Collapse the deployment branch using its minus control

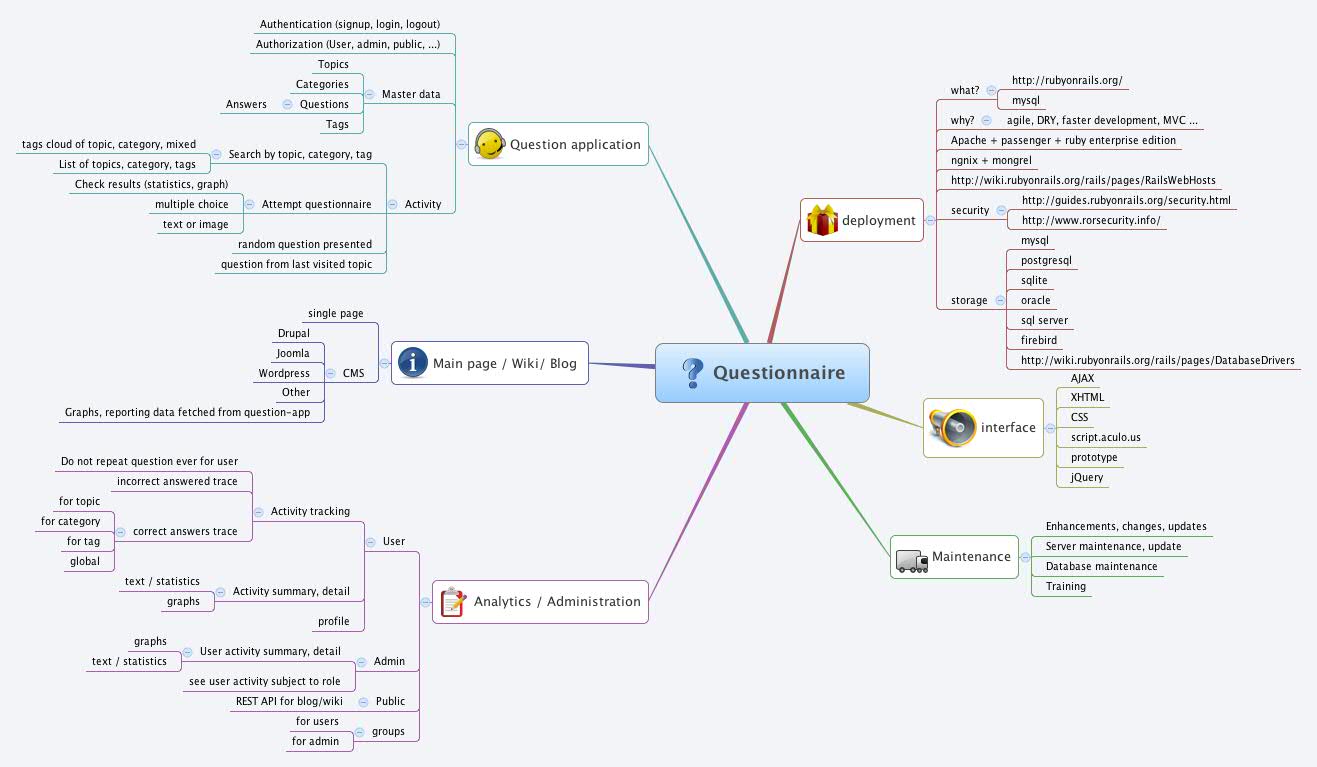click(929, 221)
